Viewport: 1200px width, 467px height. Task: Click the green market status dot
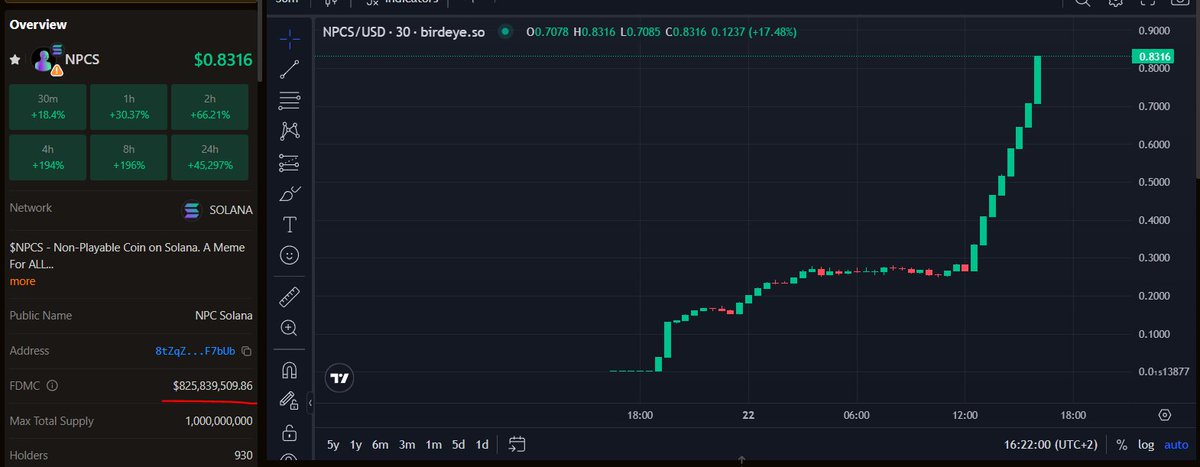point(506,32)
